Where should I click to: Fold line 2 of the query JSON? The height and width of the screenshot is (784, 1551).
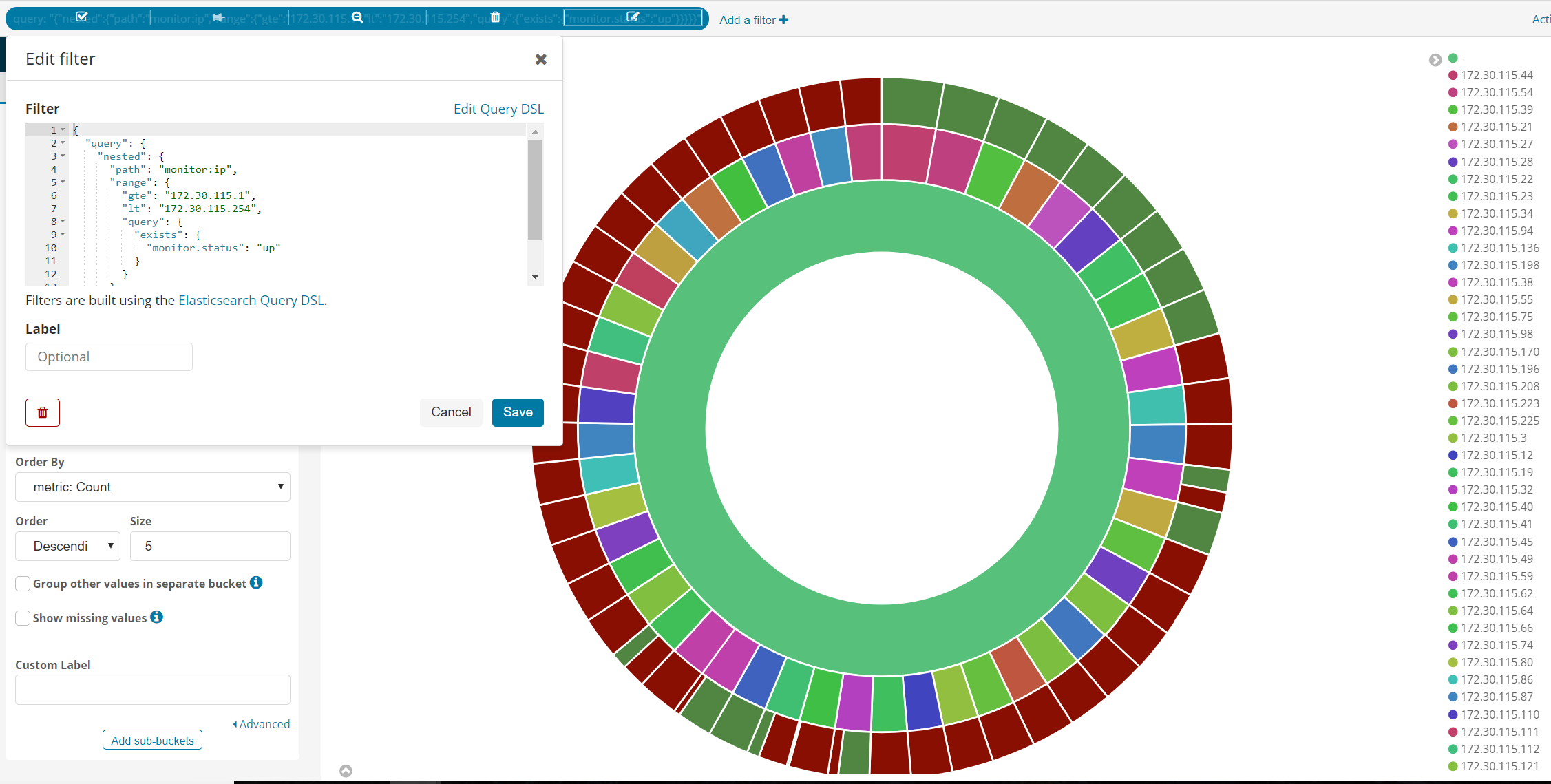pyautogui.click(x=63, y=143)
